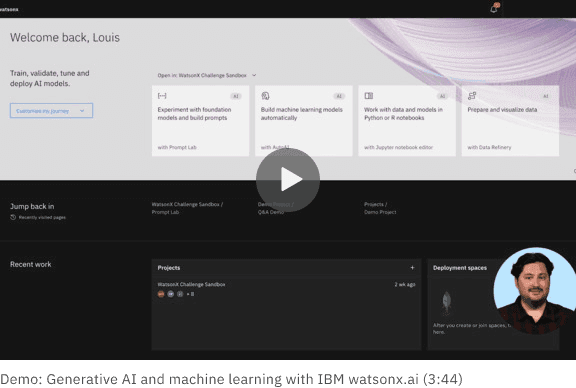Image resolution: width=576 pixels, height=388 pixels.
Task: Open Work with data and models notebooks card
Action: coord(407,121)
